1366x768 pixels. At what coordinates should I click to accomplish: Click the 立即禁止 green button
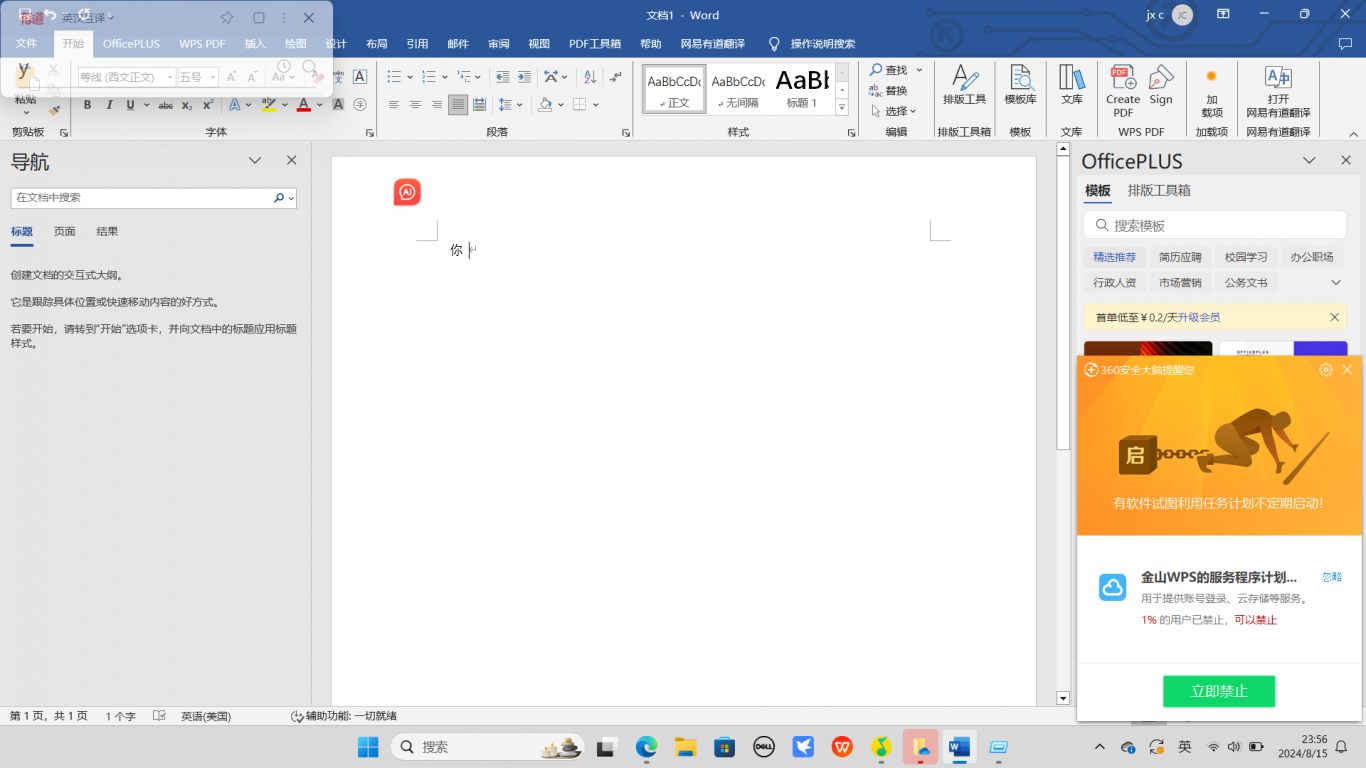1219,691
